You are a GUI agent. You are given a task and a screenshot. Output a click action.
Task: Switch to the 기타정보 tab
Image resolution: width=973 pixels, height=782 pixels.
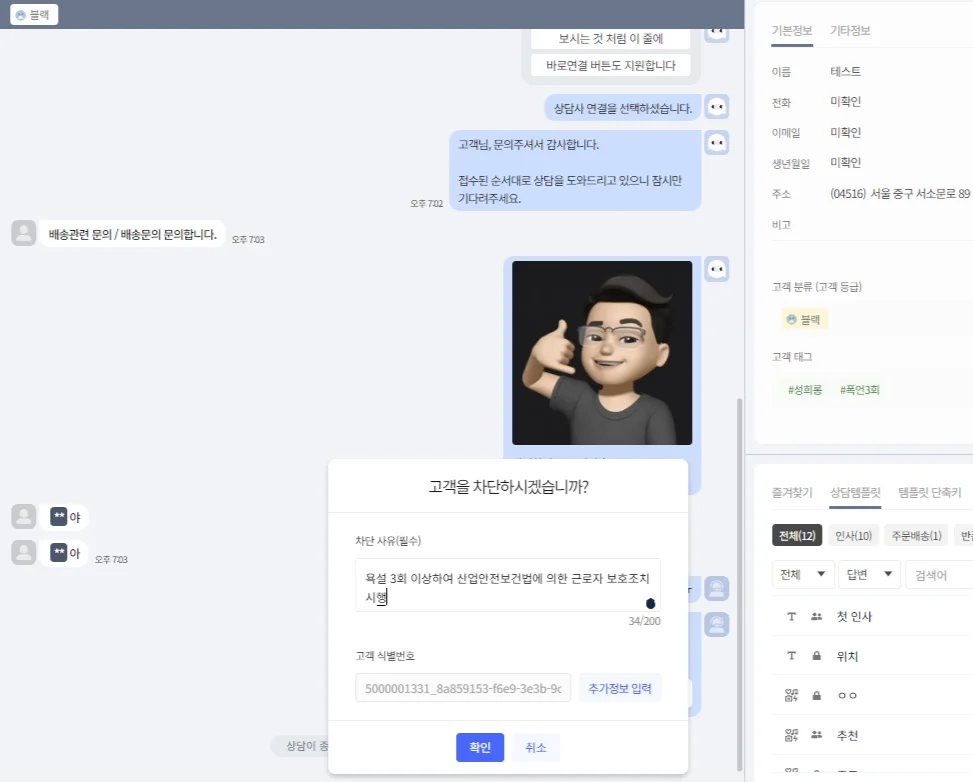pyautogui.click(x=851, y=31)
